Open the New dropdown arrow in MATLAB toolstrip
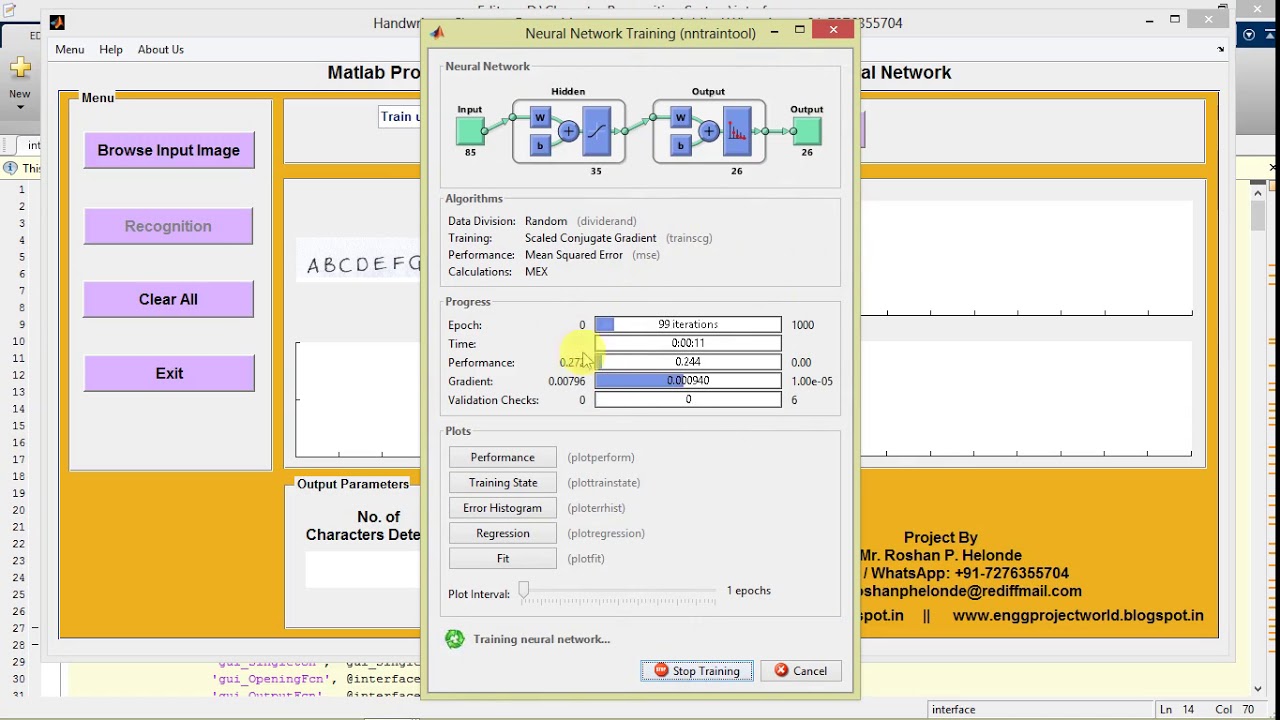 pos(20,107)
